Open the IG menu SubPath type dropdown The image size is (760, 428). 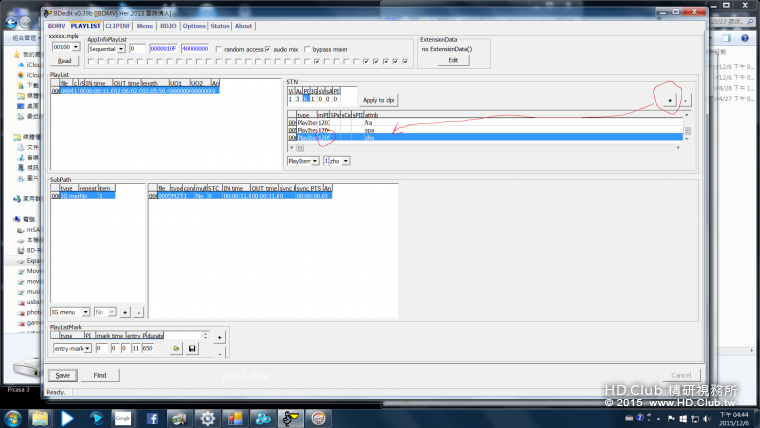pyautogui.click(x=85, y=312)
